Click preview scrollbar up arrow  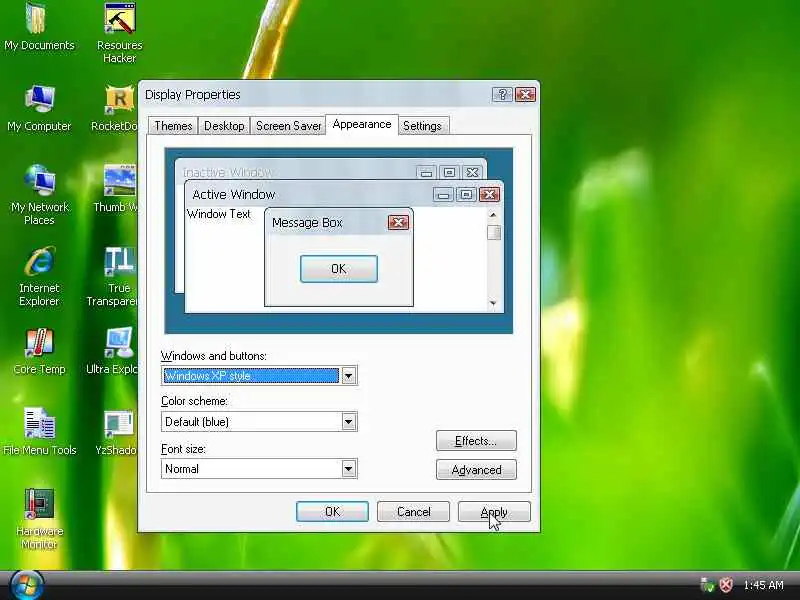[493, 215]
